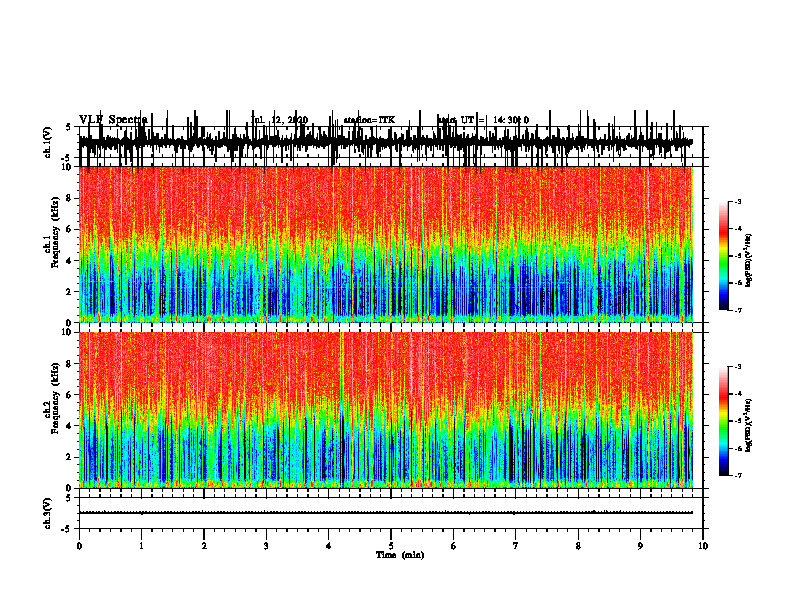The image size is (792, 612).
Task: Select the ch.1 frequency spectrogram panel
Action: [x=385, y=244]
